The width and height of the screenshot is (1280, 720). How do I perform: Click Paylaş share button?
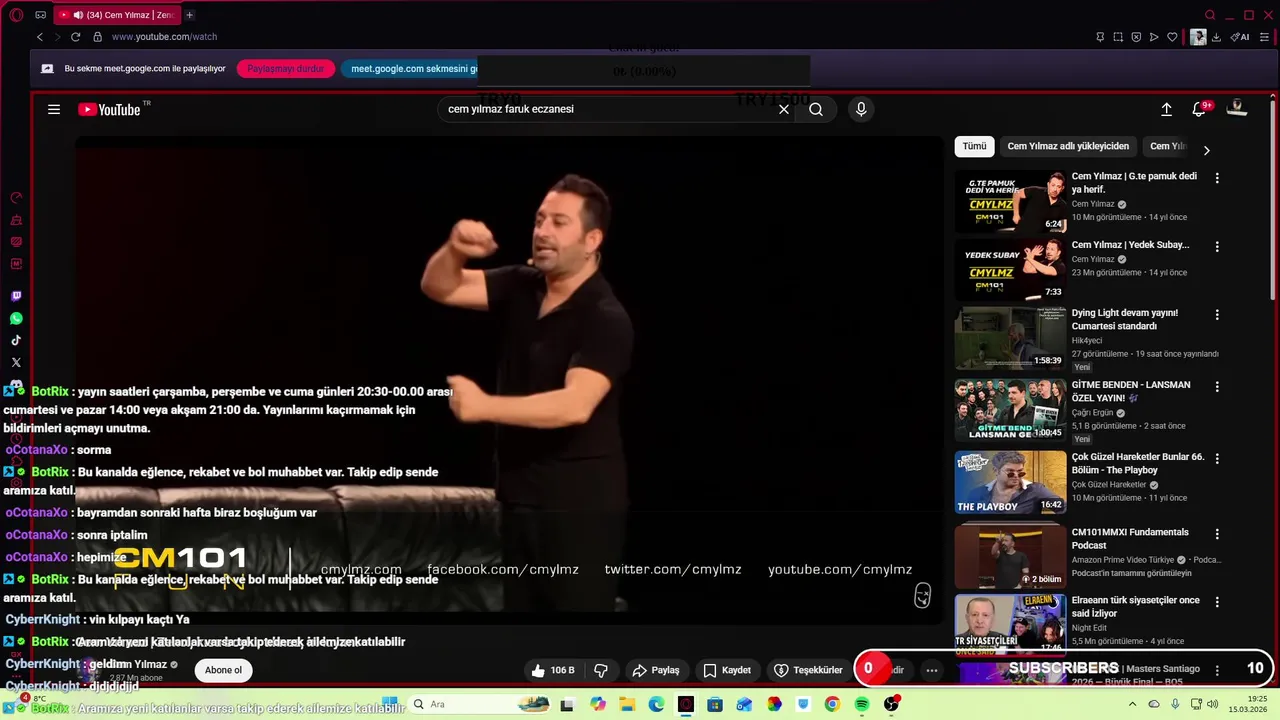[656, 670]
